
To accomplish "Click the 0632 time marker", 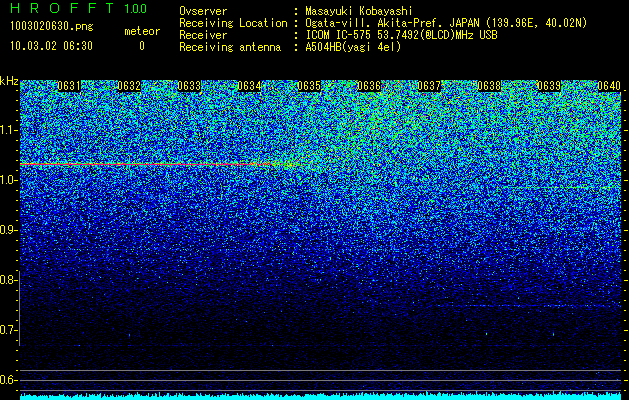I will (x=129, y=86).
